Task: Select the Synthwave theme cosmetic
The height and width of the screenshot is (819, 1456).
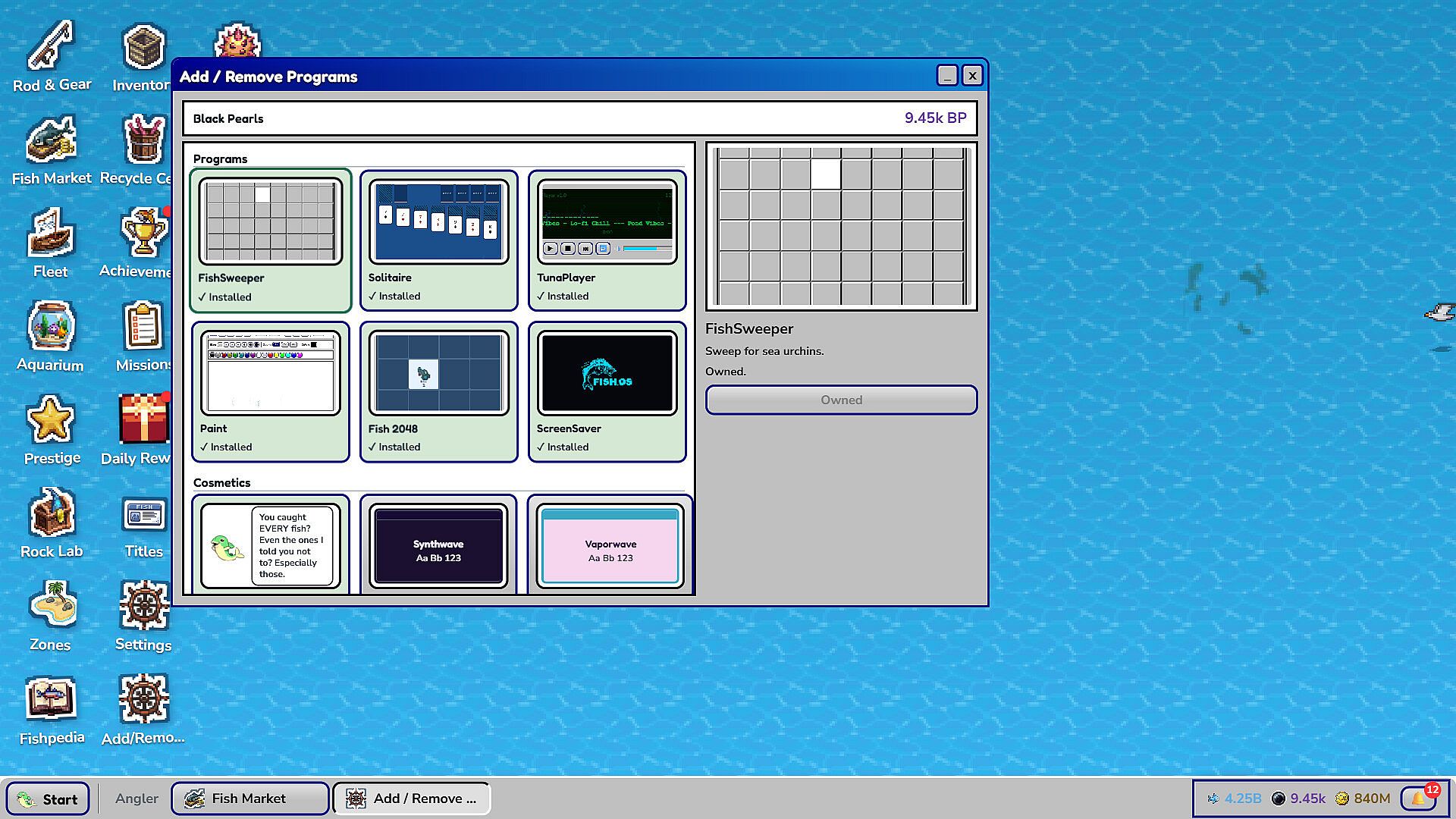Action: 439,544
